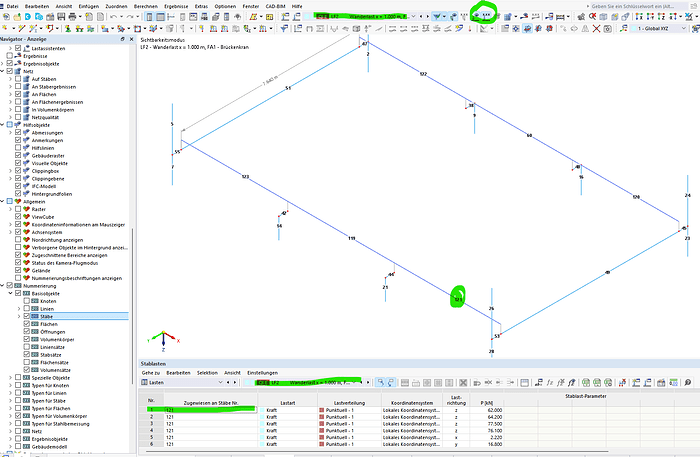
Task: Uncheck the ViewCube checkbox
Action: coord(20,215)
